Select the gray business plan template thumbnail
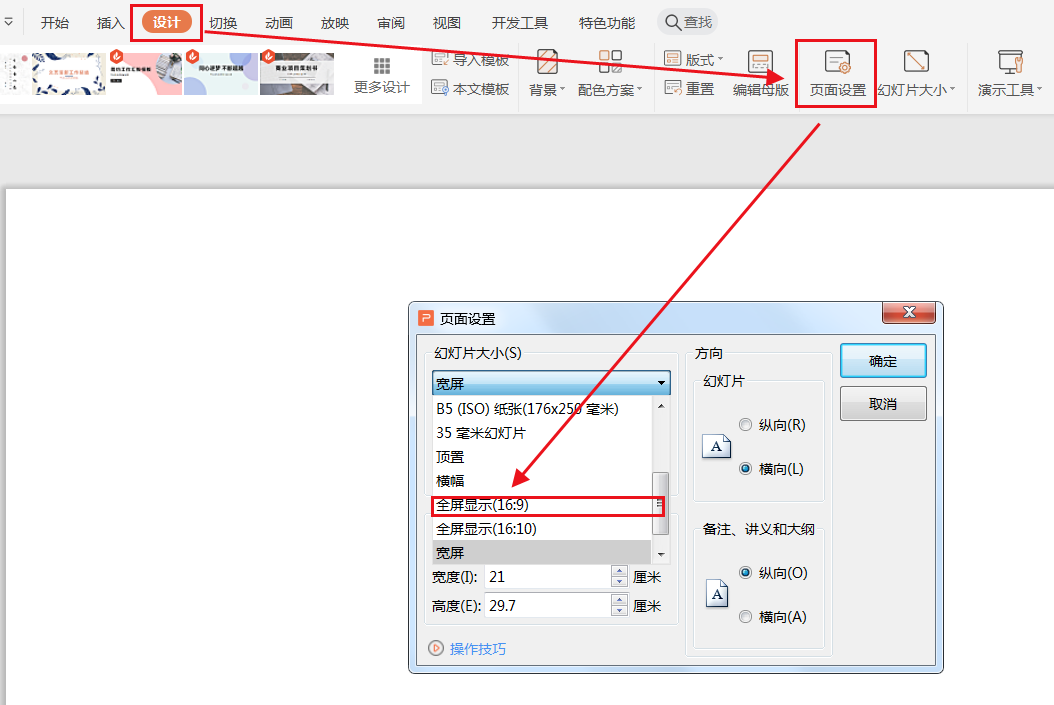The image size is (1054, 705). [x=297, y=74]
